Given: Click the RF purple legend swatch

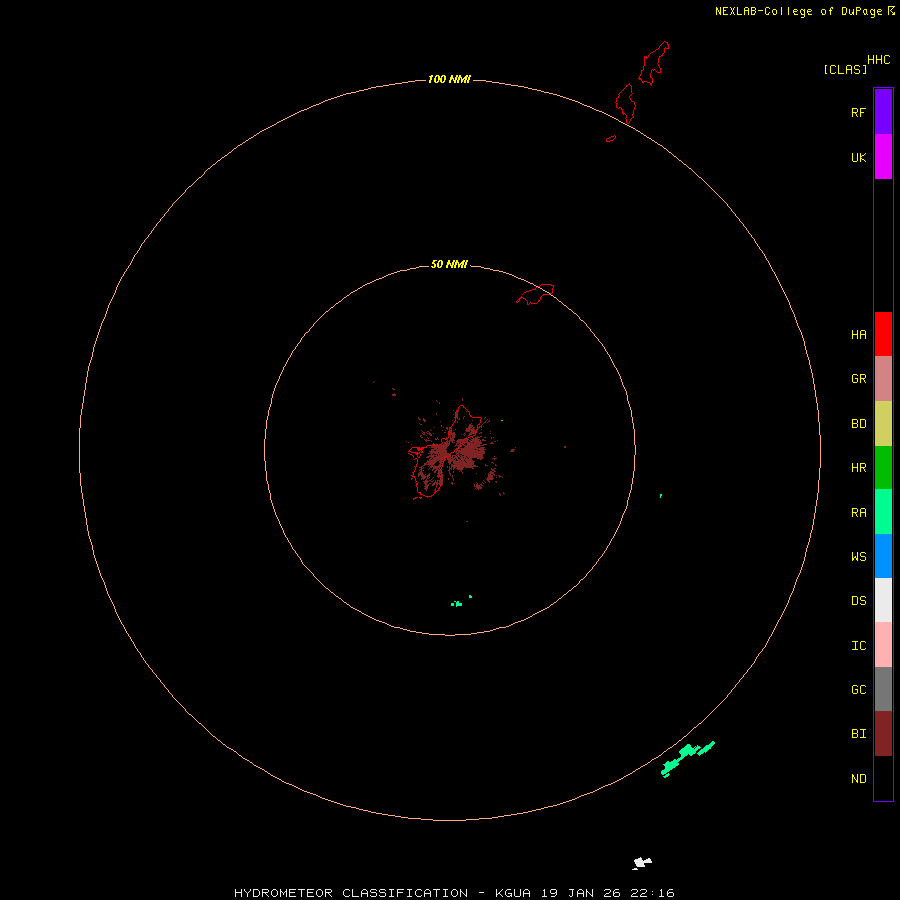Looking at the screenshot, I should [x=883, y=112].
